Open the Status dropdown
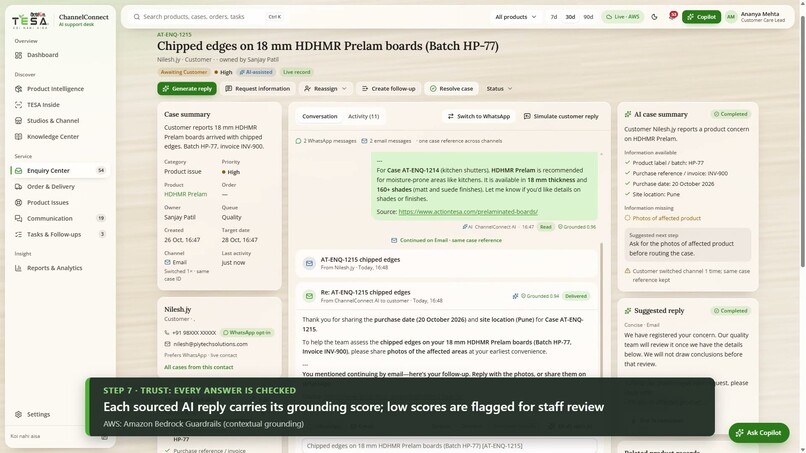 (499, 88)
